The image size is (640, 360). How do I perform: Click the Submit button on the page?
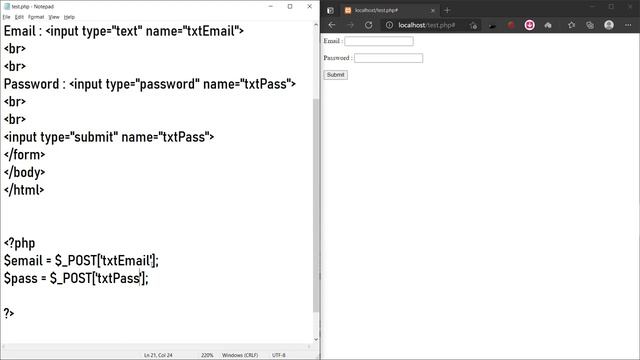336,75
